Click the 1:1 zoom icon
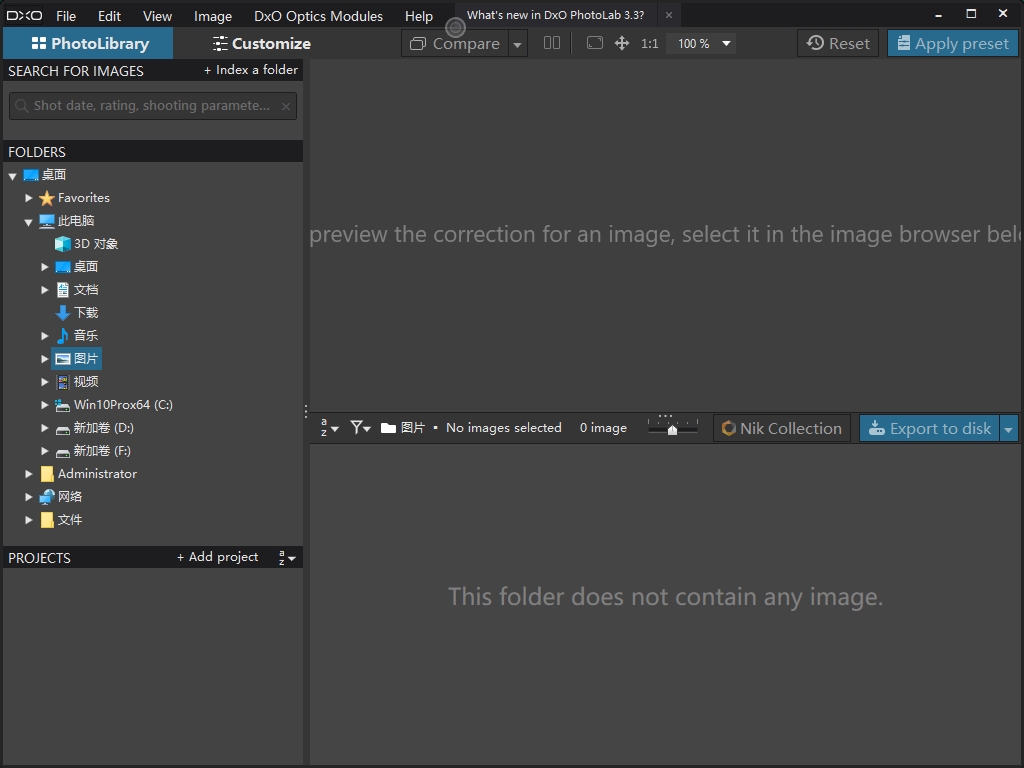The width and height of the screenshot is (1024, 768). pos(650,44)
